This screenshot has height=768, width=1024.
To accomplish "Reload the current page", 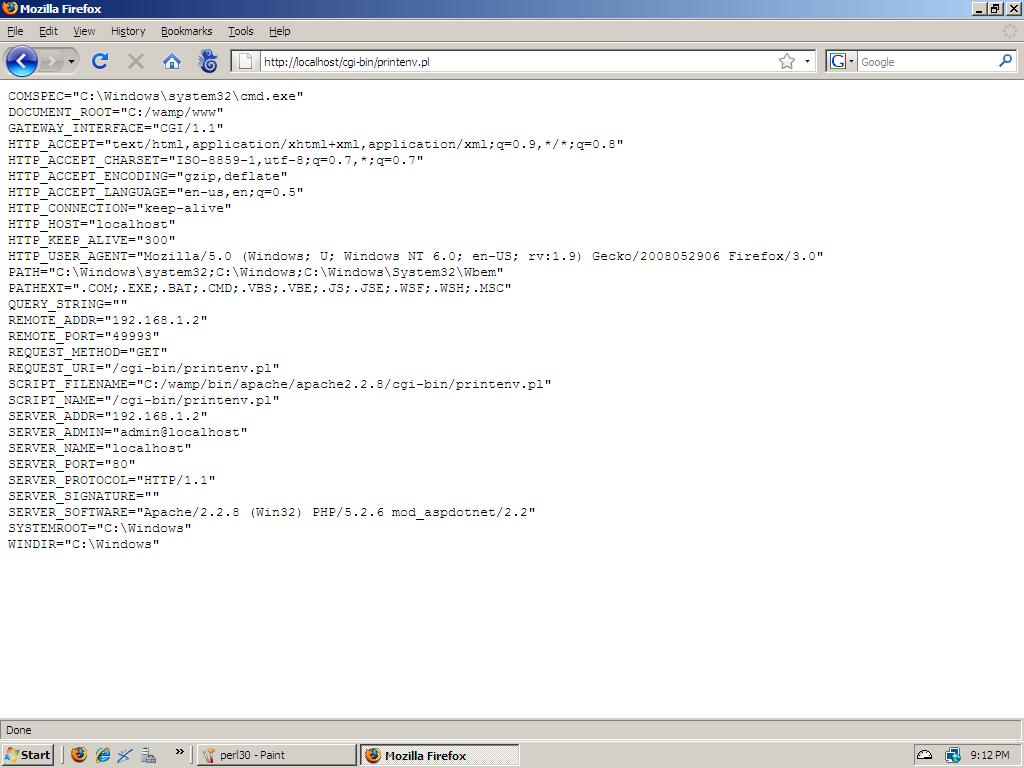I will pyautogui.click(x=100, y=61).
